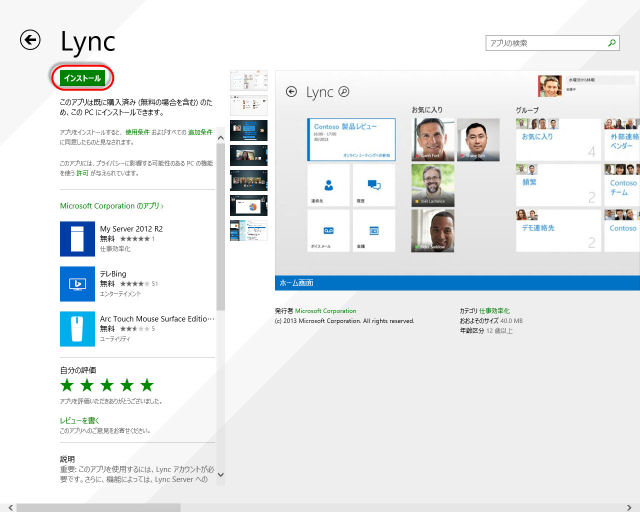Rate the app five stars
The width and height of the screenshot is (640, 512).
147,385
